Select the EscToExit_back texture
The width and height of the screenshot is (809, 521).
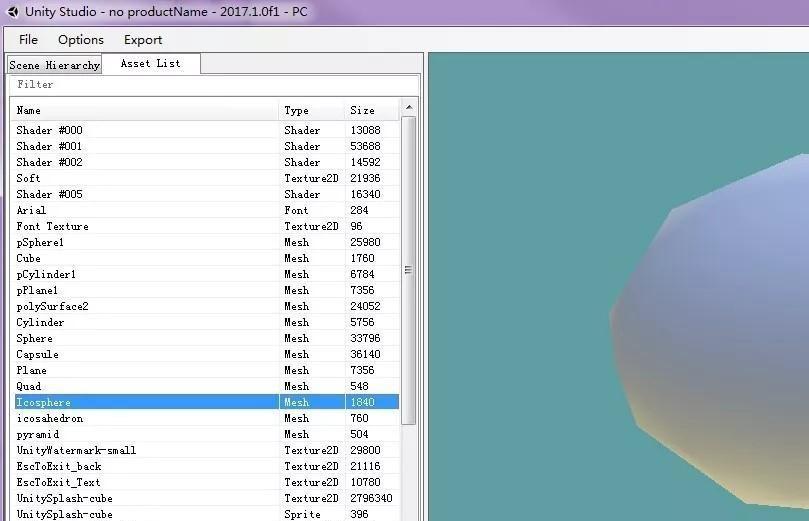point(206,466)
